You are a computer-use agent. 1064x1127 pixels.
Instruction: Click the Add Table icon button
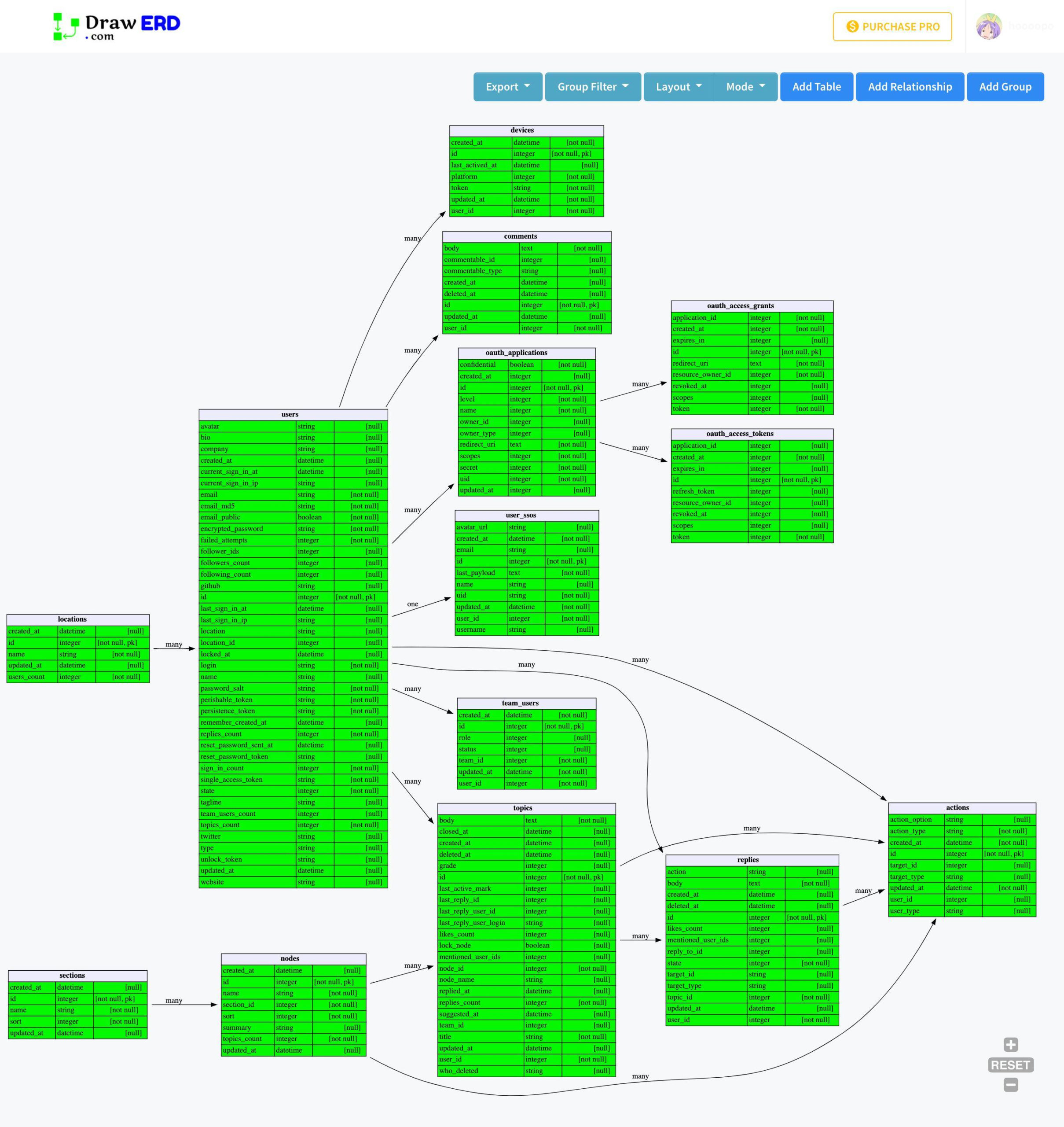point(815,86)
